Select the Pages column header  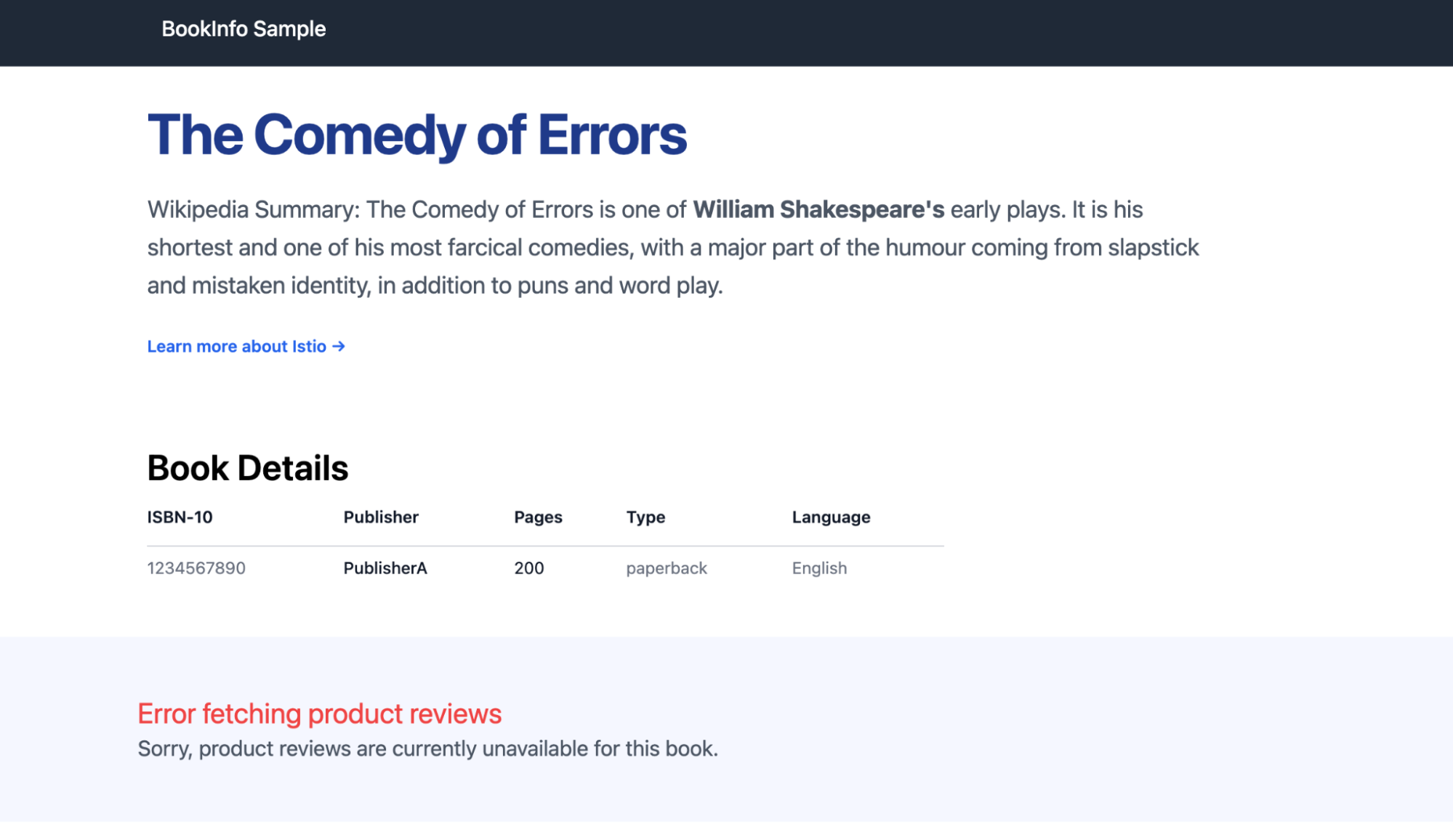pyautogui.click(x=538, y=517)
